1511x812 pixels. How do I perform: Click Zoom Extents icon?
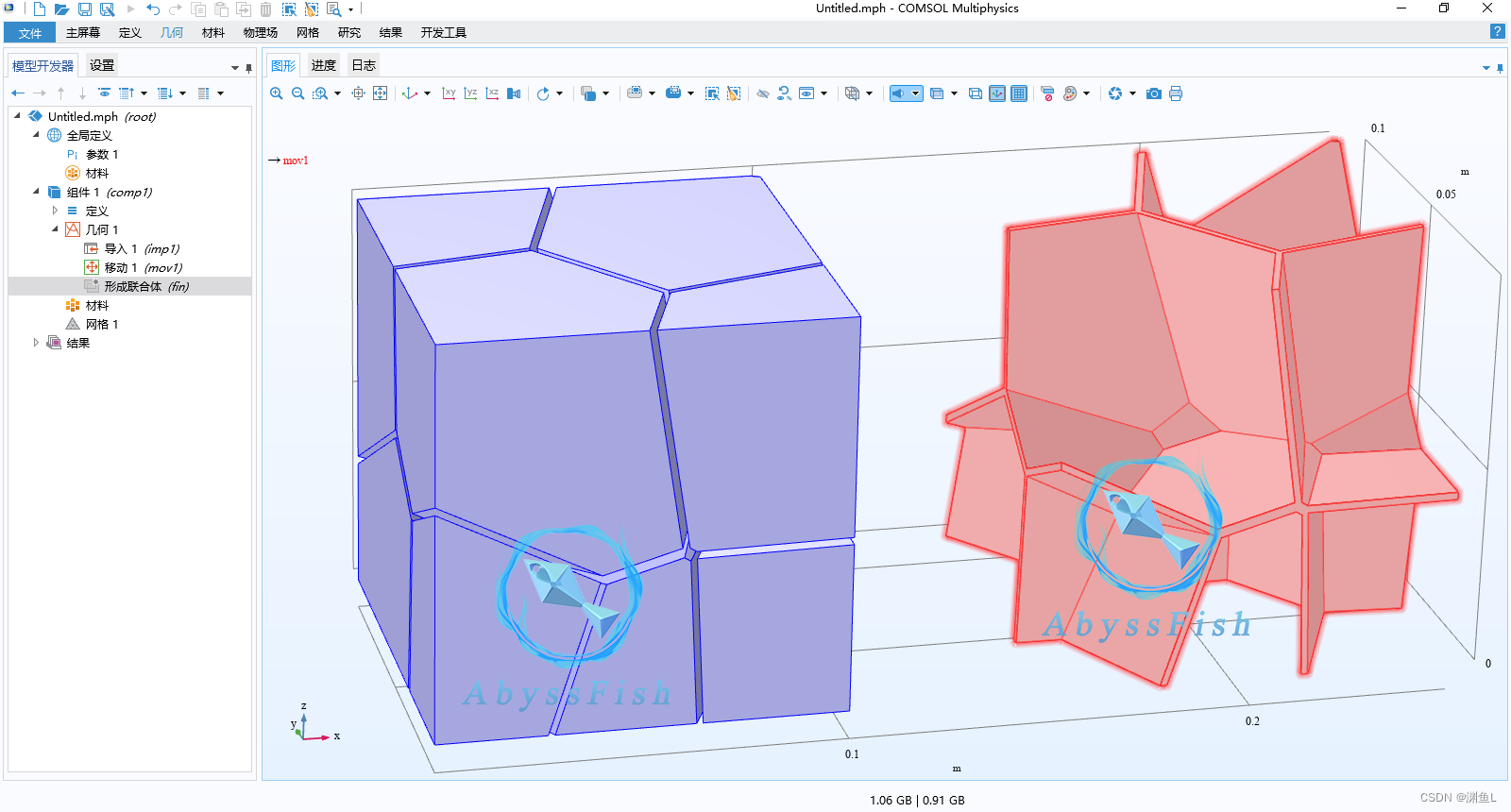[x=380, y=93]
